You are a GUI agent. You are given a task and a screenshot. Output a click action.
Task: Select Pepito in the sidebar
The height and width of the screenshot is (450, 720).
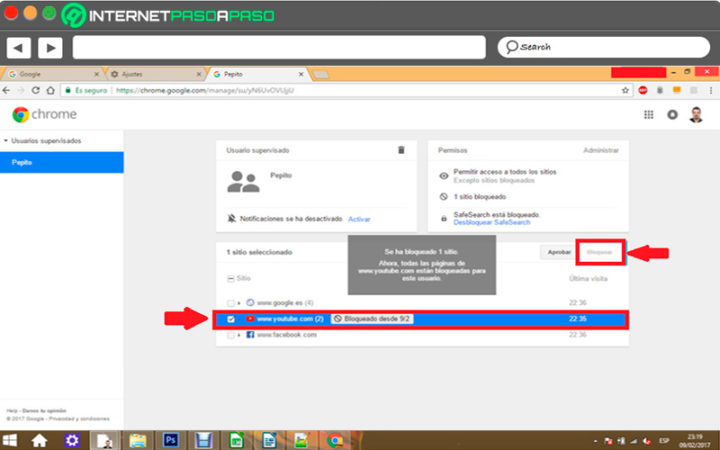coord(62,163)
